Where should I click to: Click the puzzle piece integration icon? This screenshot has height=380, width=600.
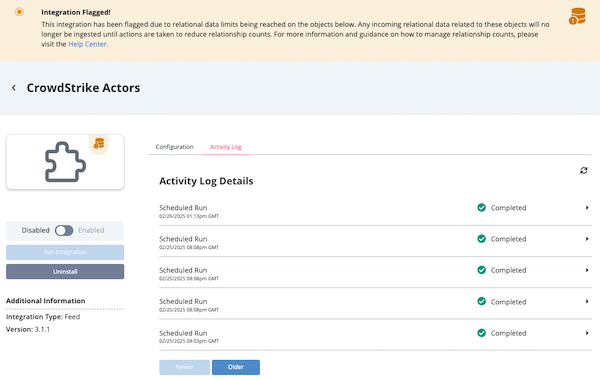[65, 162]
